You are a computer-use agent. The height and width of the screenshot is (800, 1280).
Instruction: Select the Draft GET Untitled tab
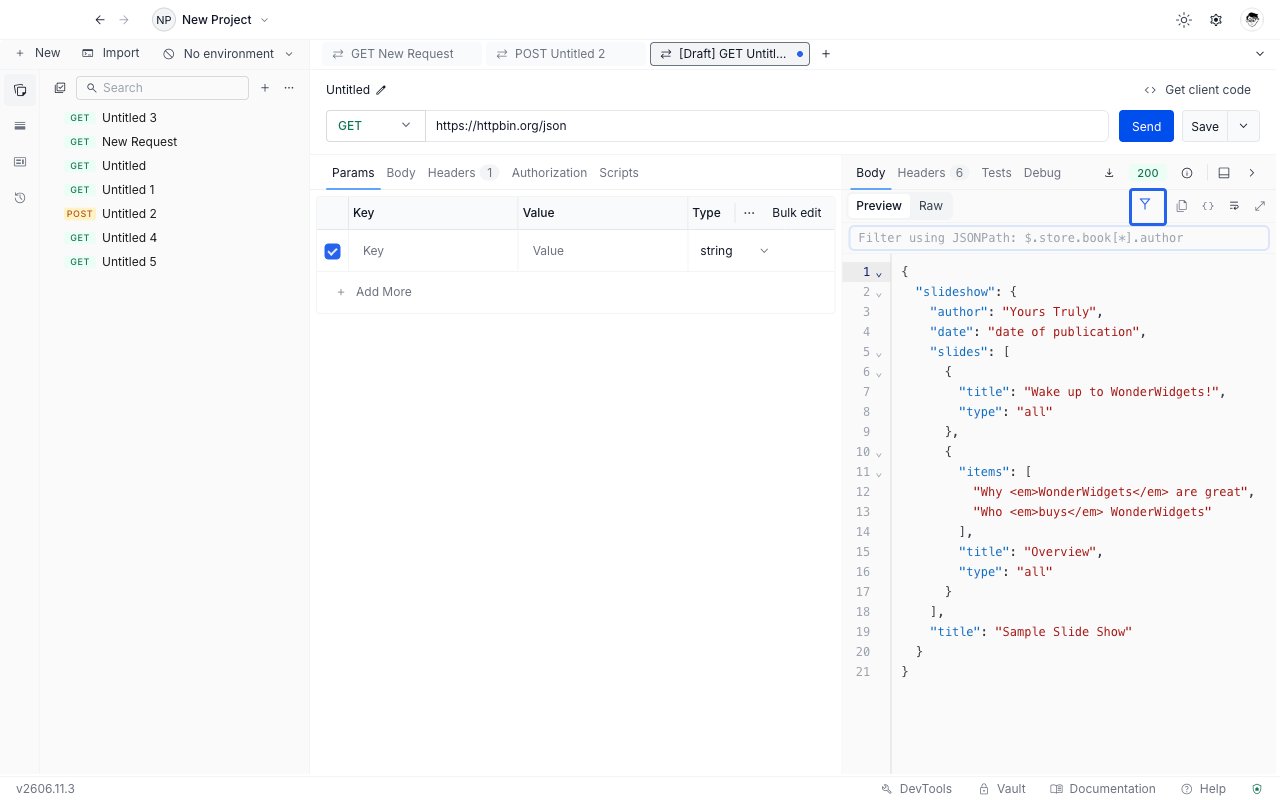point(729,54)
